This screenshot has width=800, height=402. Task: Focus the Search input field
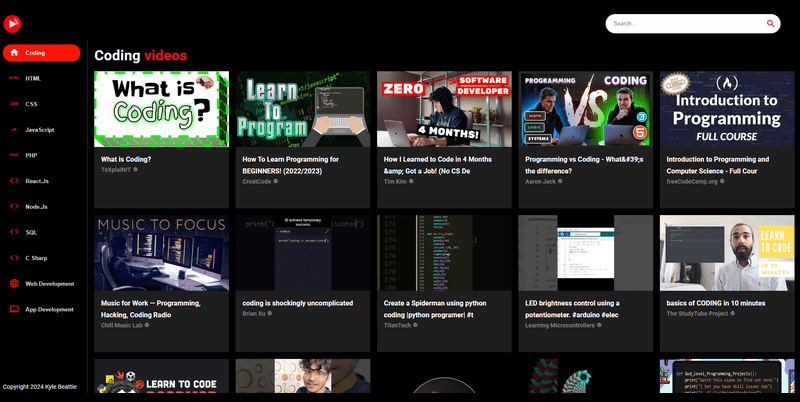click(686, 23)
